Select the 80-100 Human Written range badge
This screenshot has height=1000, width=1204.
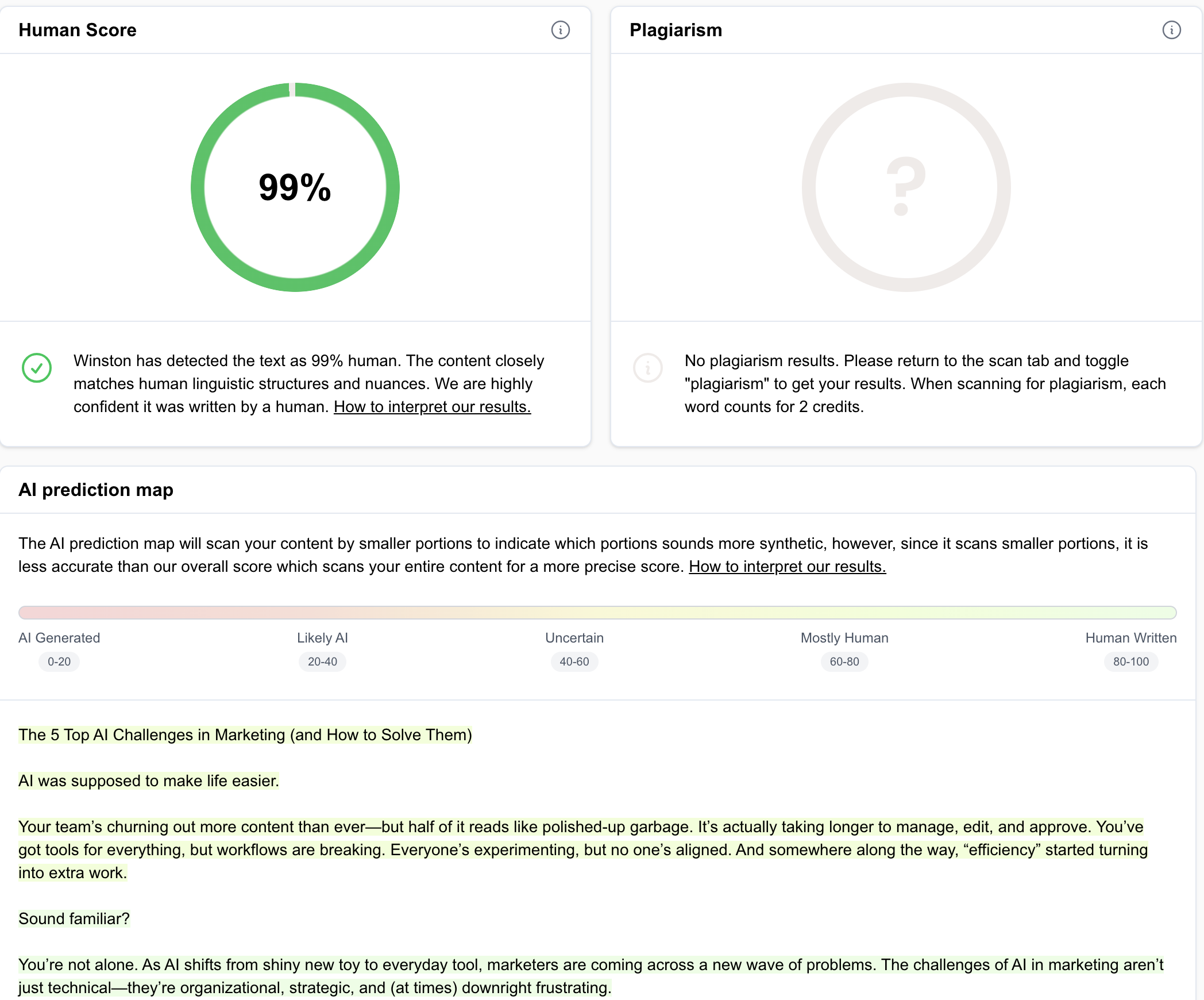click(1131, 661)
